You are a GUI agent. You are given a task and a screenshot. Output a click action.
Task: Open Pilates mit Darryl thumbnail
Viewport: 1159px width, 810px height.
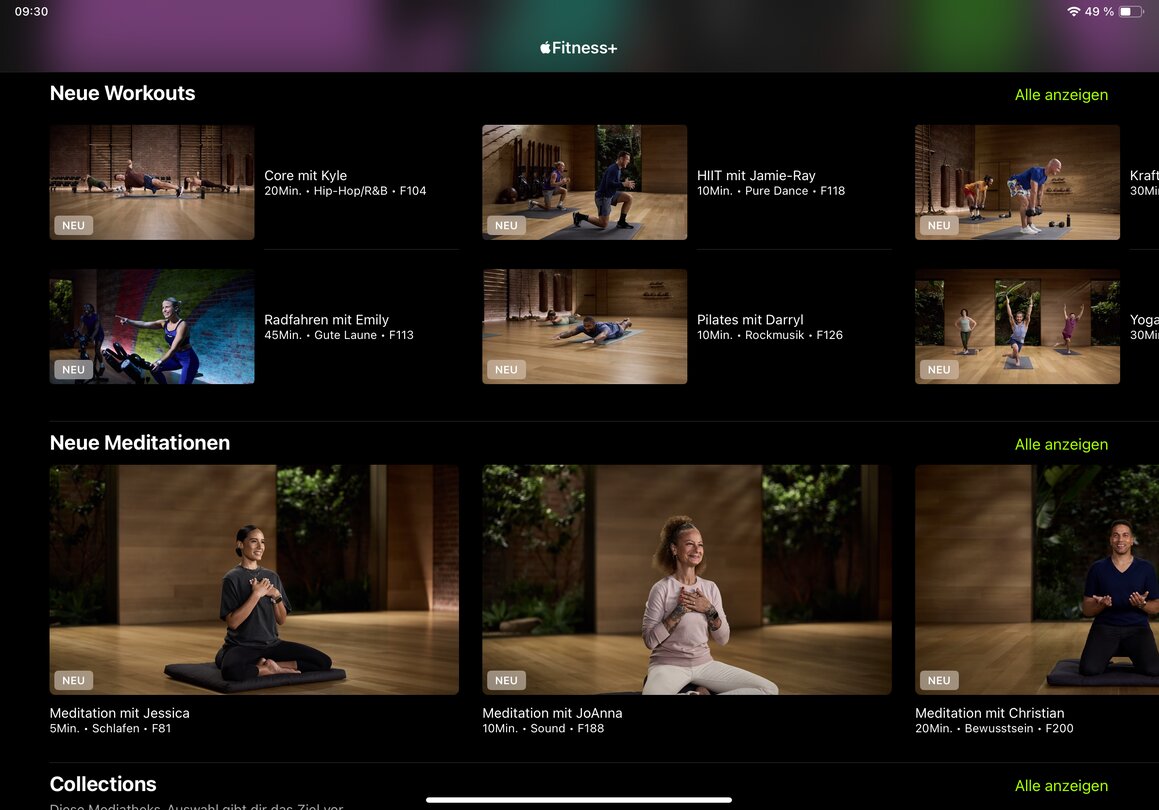tap(584, 326)
